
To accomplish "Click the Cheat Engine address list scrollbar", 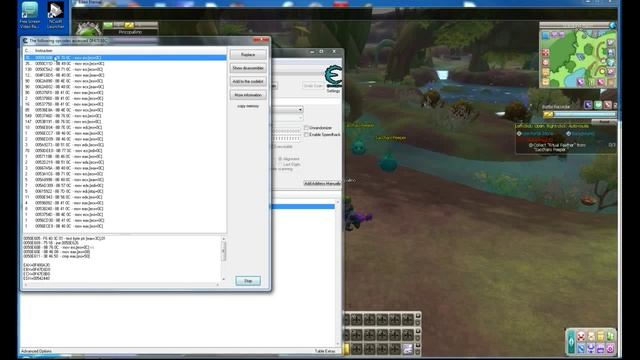I will tap(338, 273).
